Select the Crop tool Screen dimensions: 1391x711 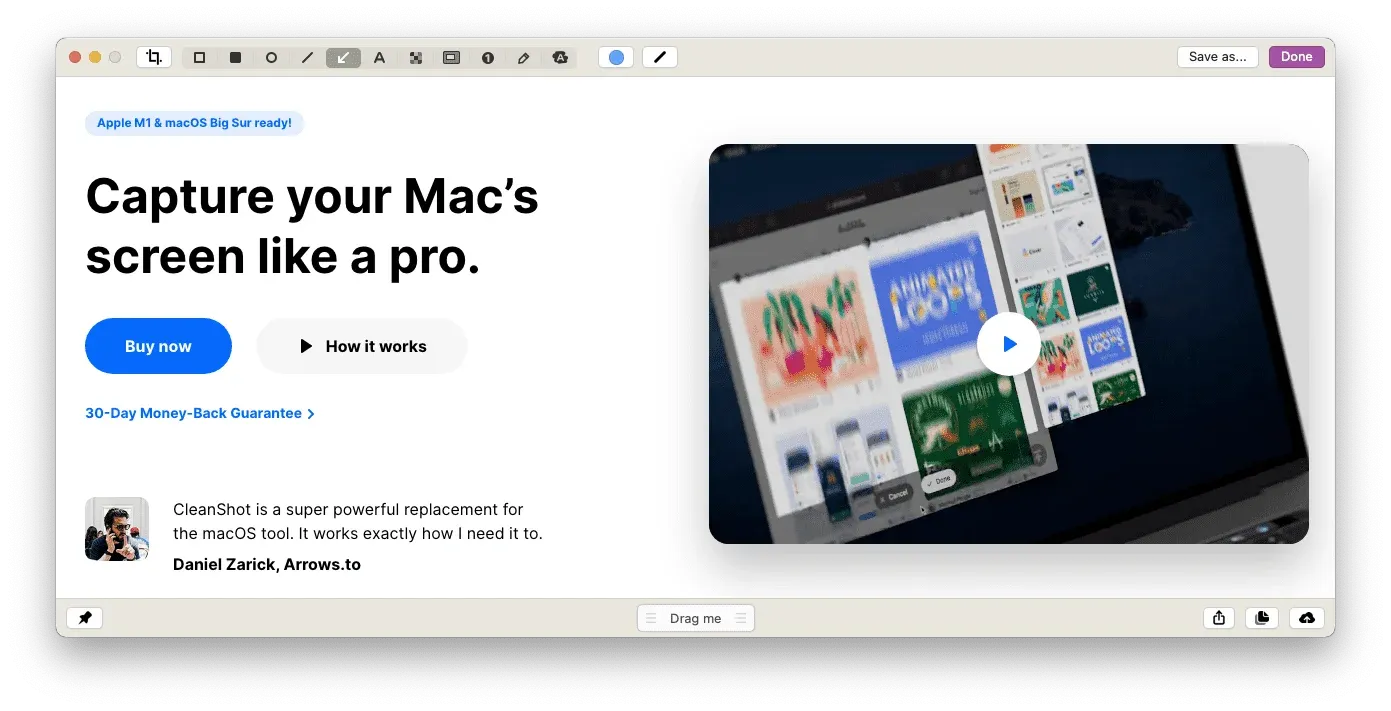[154, 57]
